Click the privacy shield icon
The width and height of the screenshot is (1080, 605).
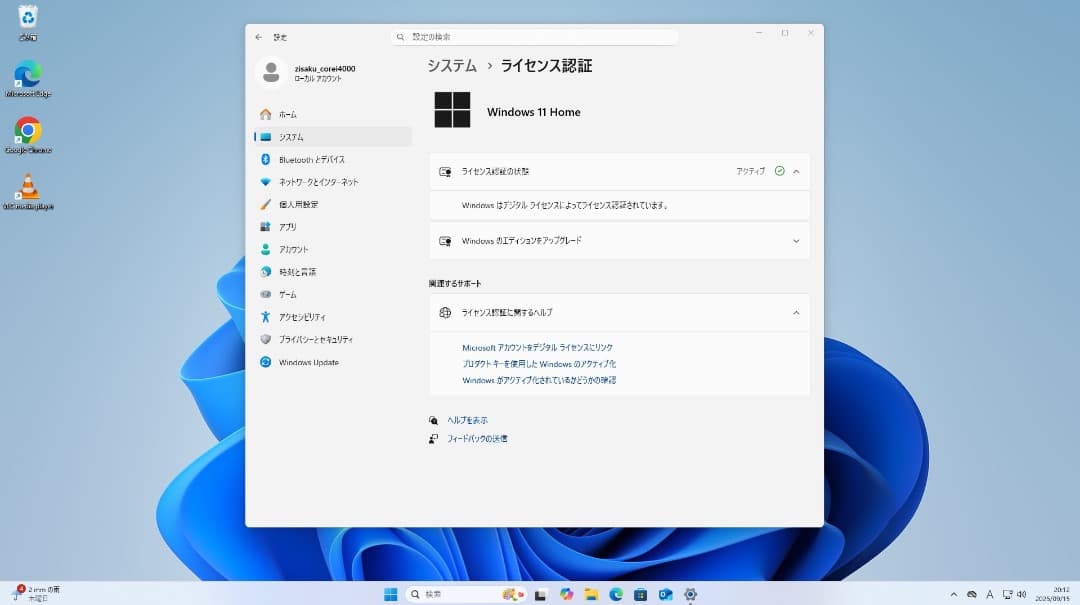[x=265, y=340]
